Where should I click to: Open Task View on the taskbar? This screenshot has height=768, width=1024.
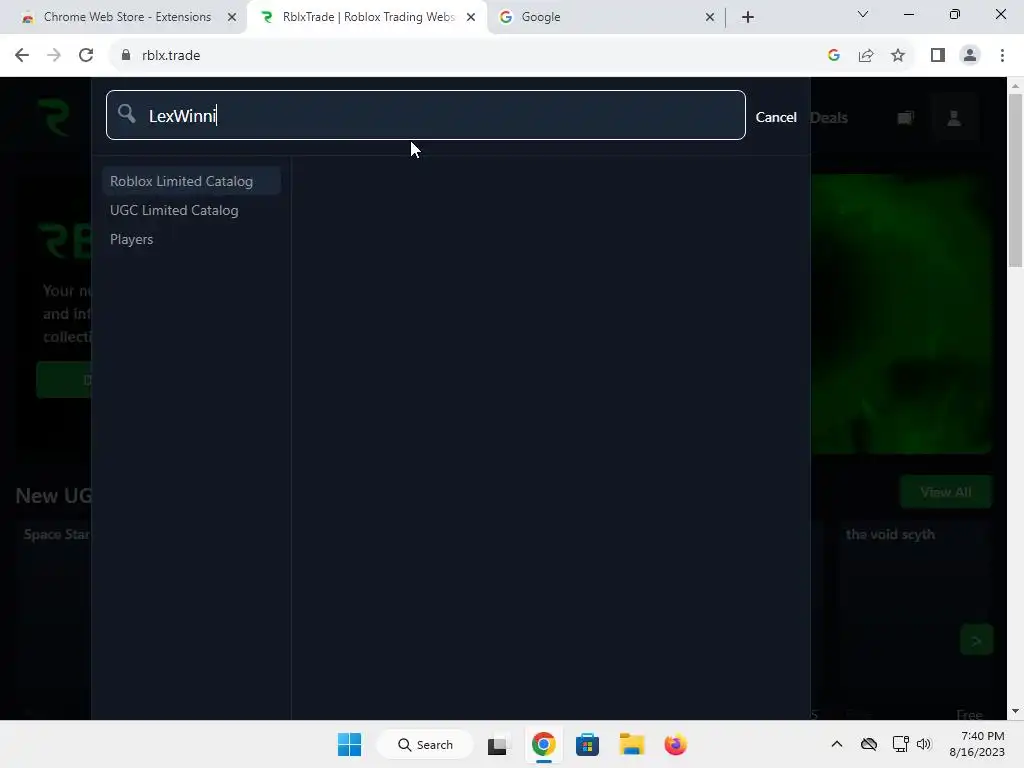click(x=498, y=744)
